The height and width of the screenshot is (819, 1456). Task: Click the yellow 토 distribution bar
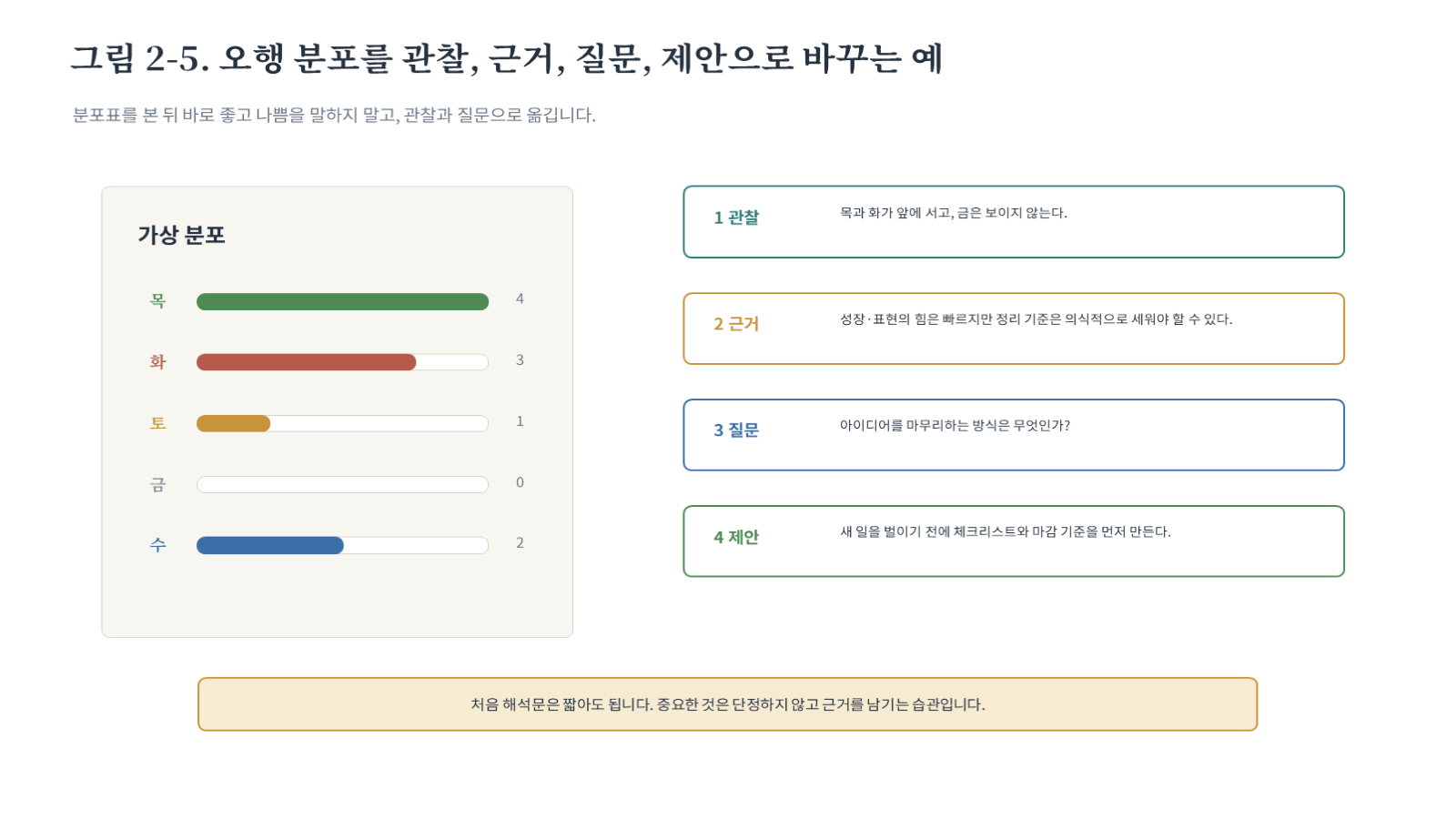click(x=342, y=423)
